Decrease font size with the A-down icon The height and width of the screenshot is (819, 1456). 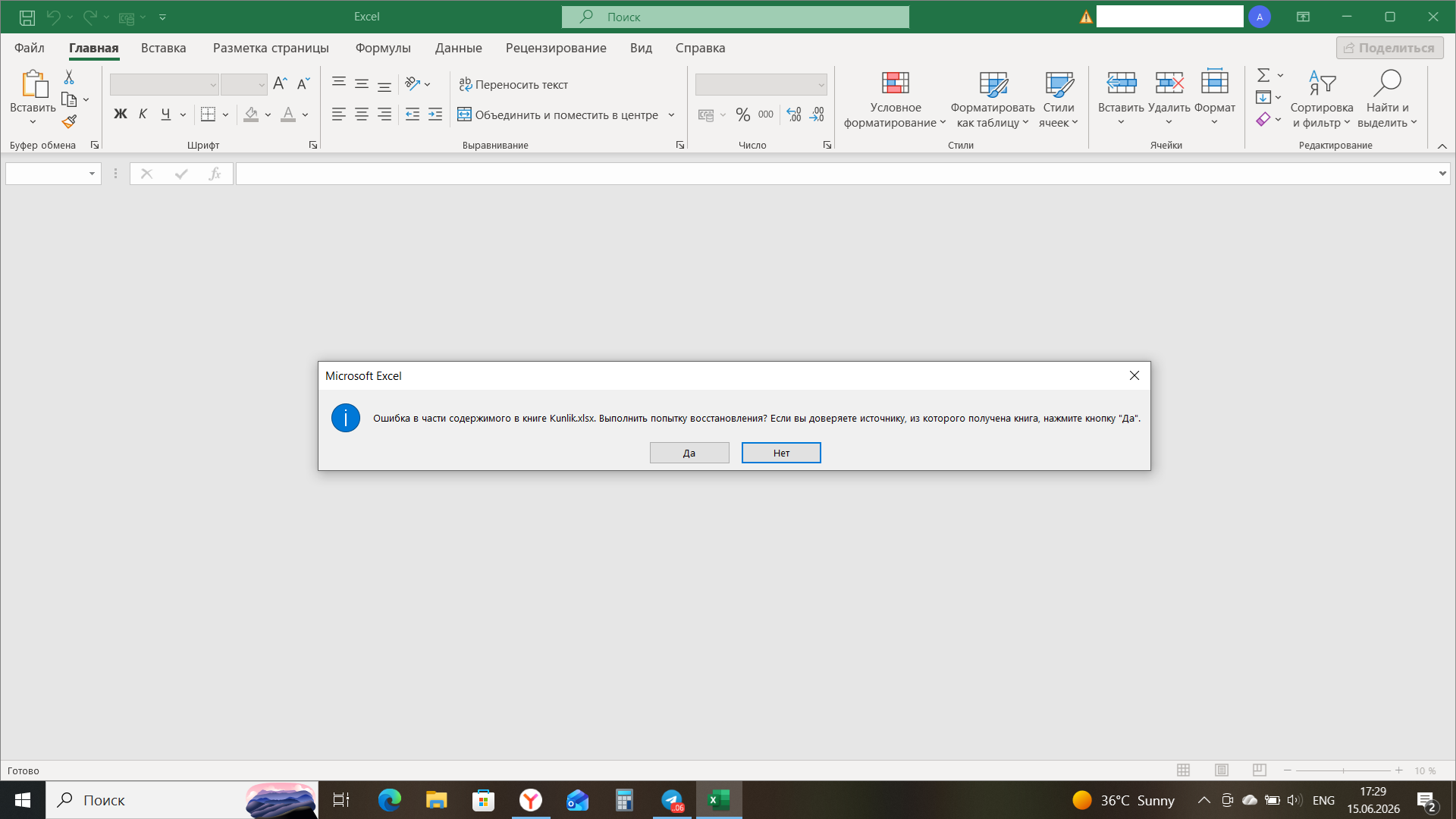(303, 84)
